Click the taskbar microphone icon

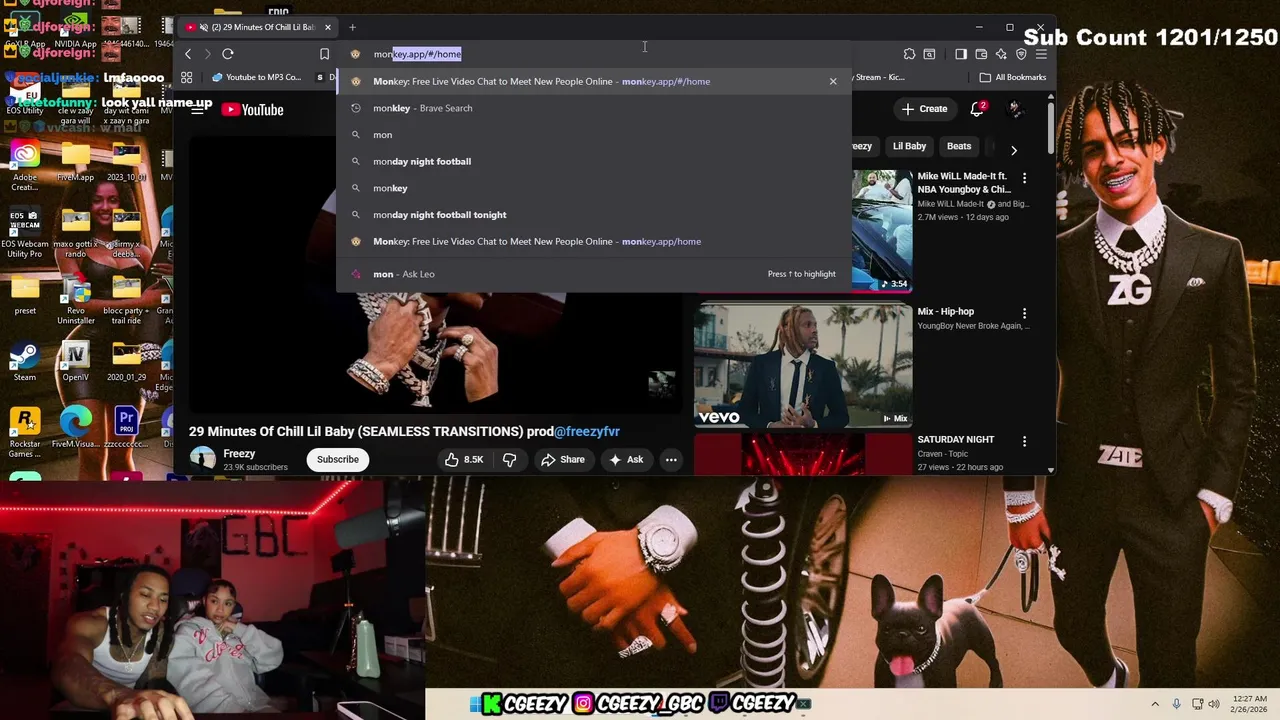pos(1177,704)
